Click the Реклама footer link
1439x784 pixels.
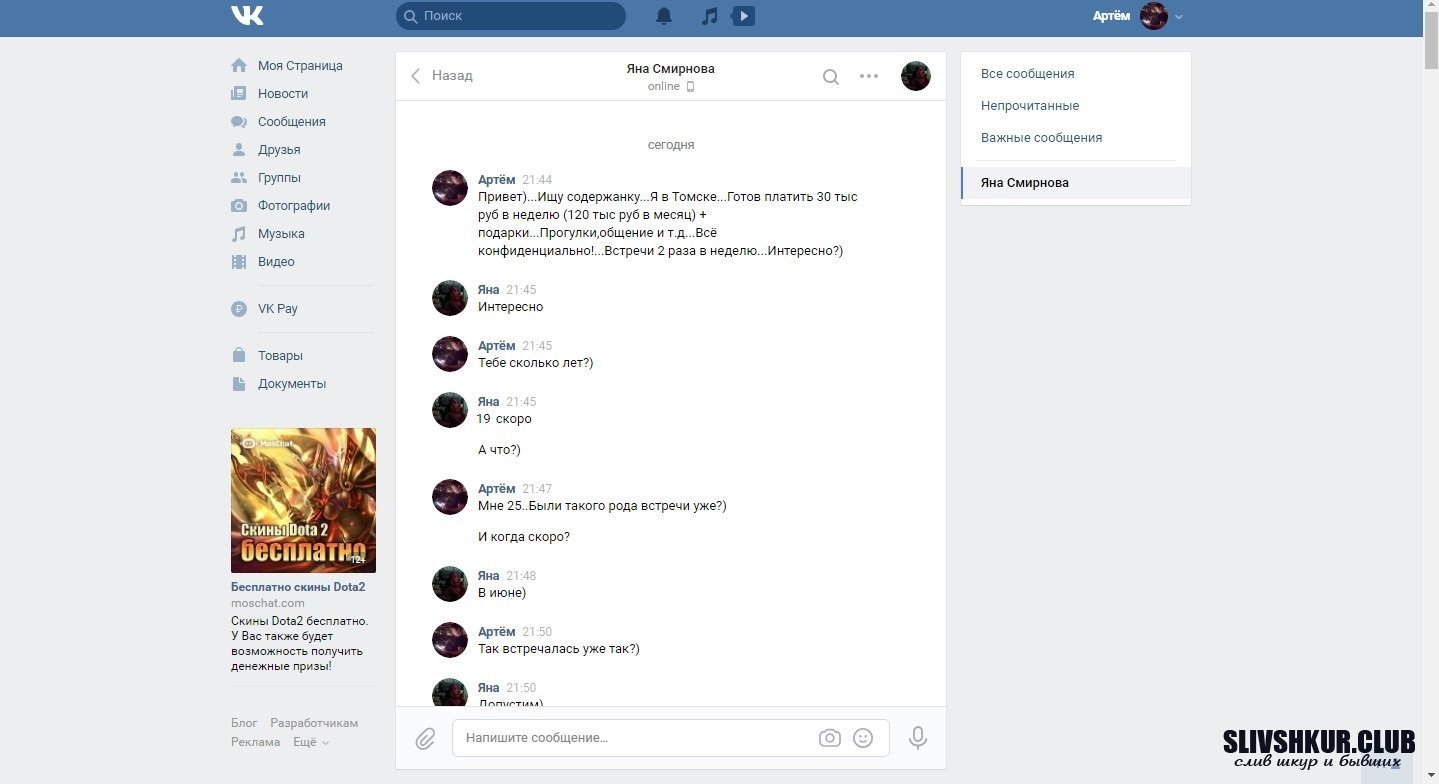[x=255, y=742]
